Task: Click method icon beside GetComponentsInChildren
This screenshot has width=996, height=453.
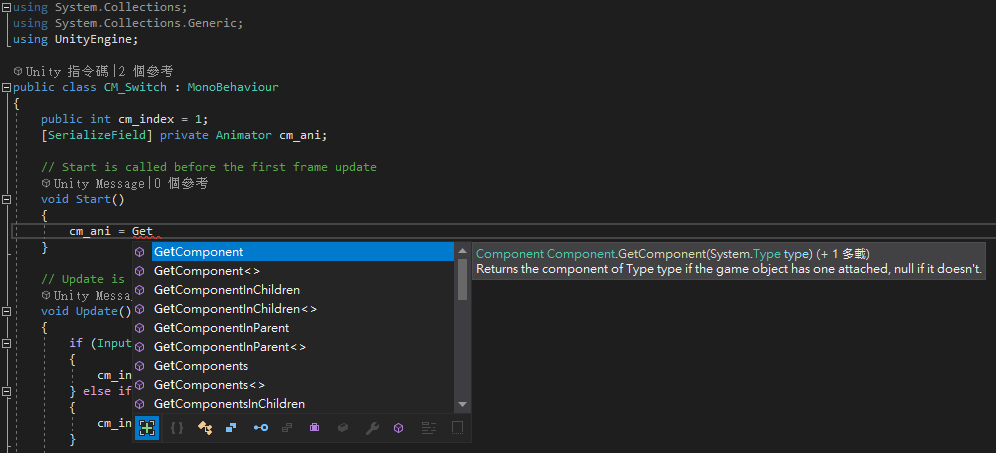Action: coord(140,405)
